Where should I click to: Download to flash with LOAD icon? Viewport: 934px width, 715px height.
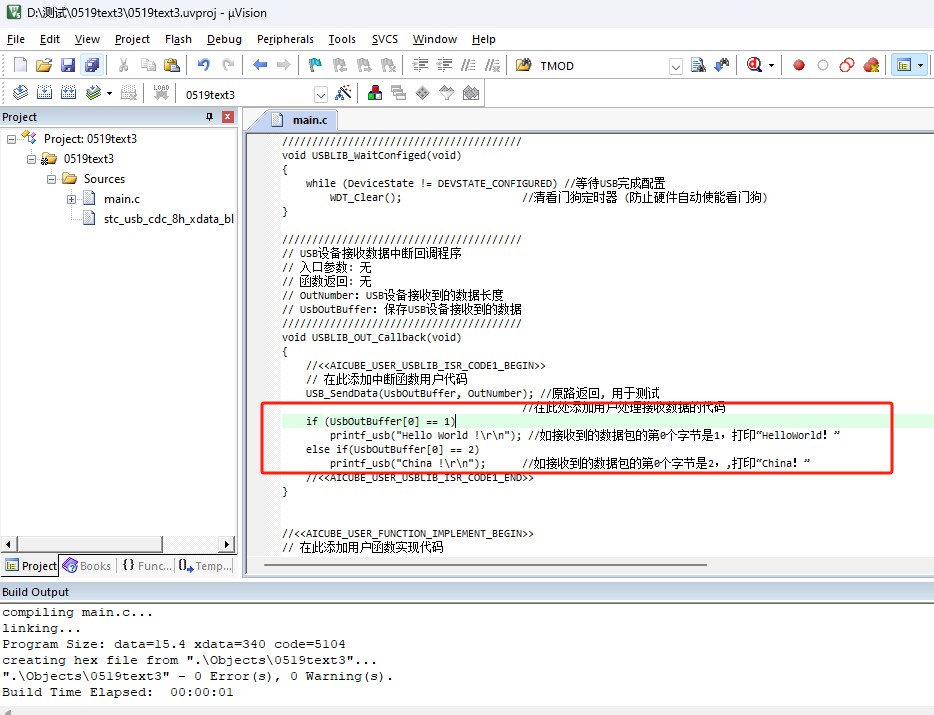point(161,92)
